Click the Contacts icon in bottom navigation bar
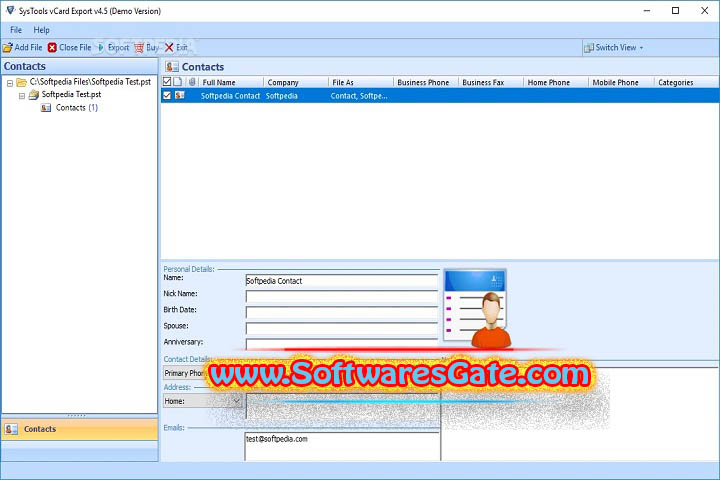 click(x=11, y=429)
